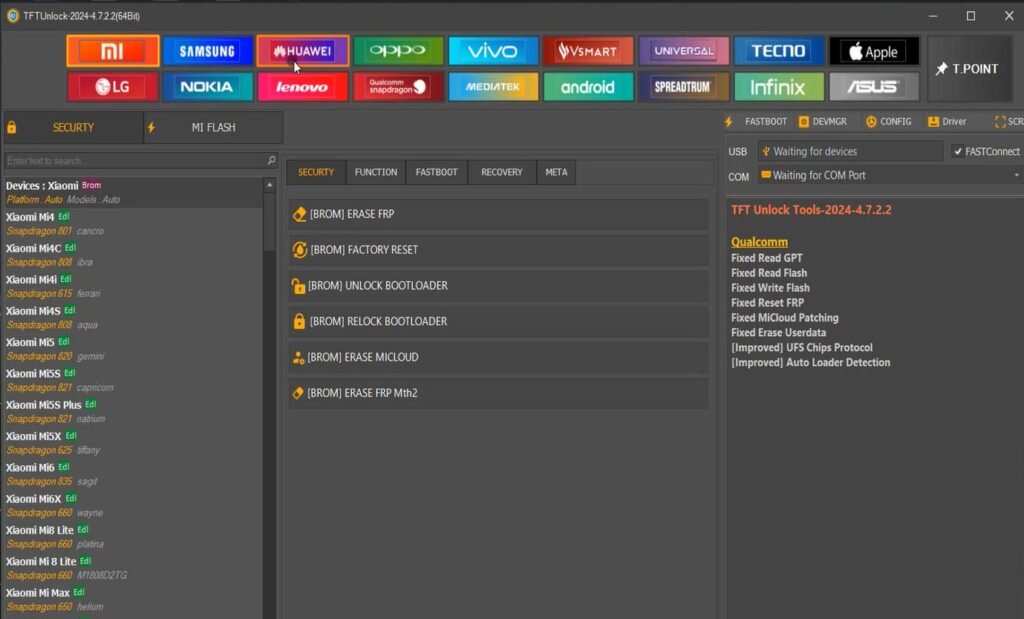Open the RECOVERY tab
Image resolution: width=1024 pixels, height=619 pixels.
[x=502, y=172]
